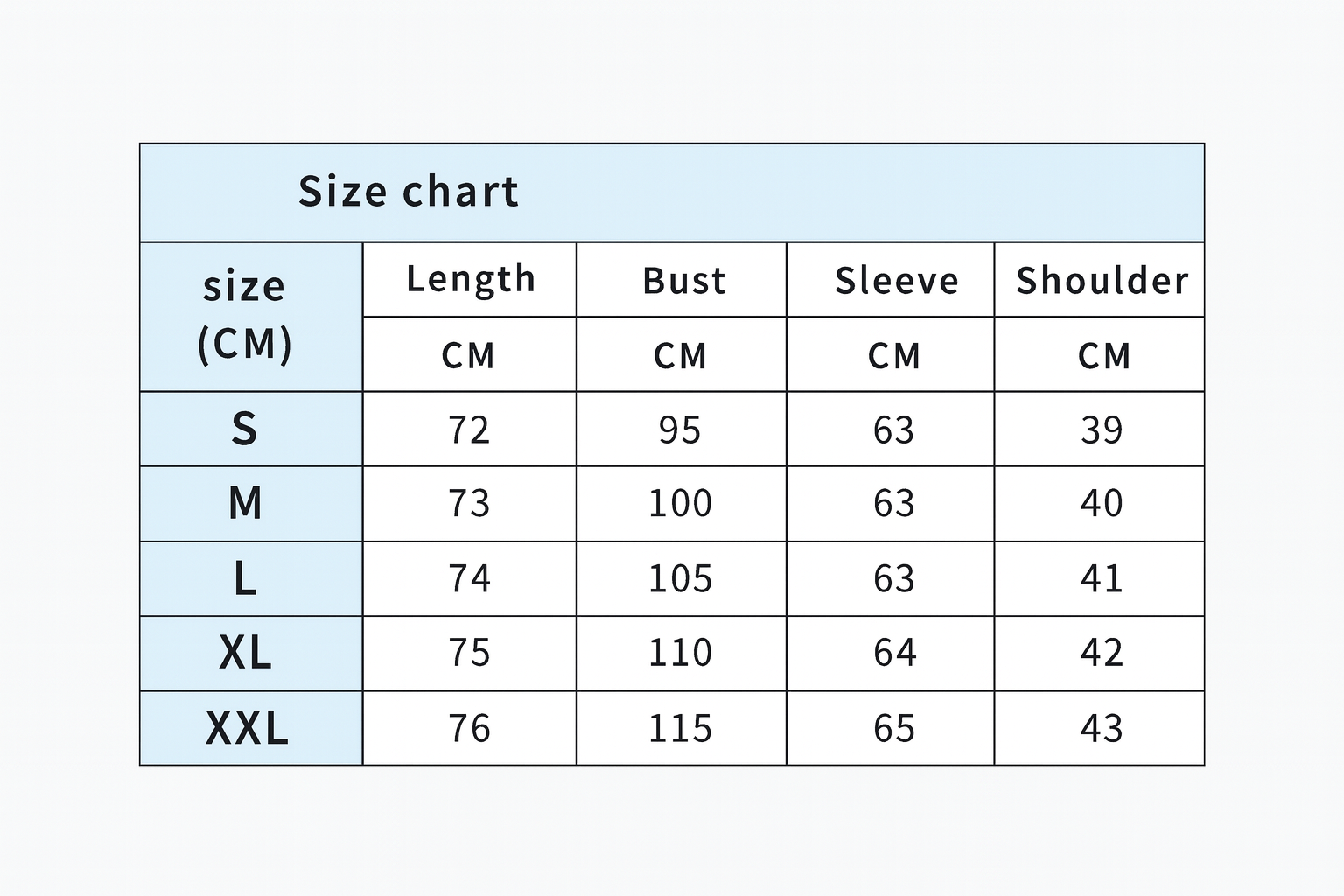Click the Shoulder value 39 for size S
The image size is (1344, 896).
[1102, 430]
